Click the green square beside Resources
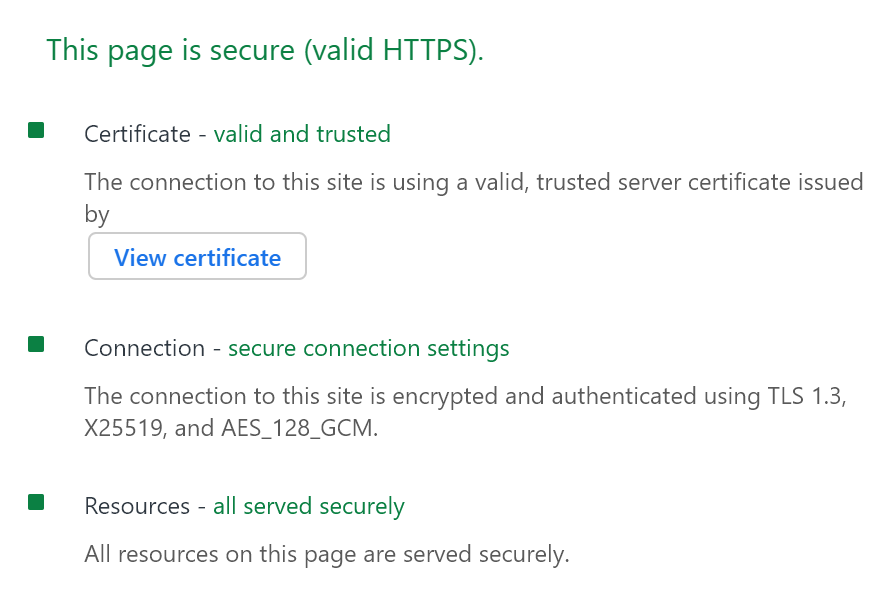The height and width of the screenshot is (599, 894). coord(36,502)
